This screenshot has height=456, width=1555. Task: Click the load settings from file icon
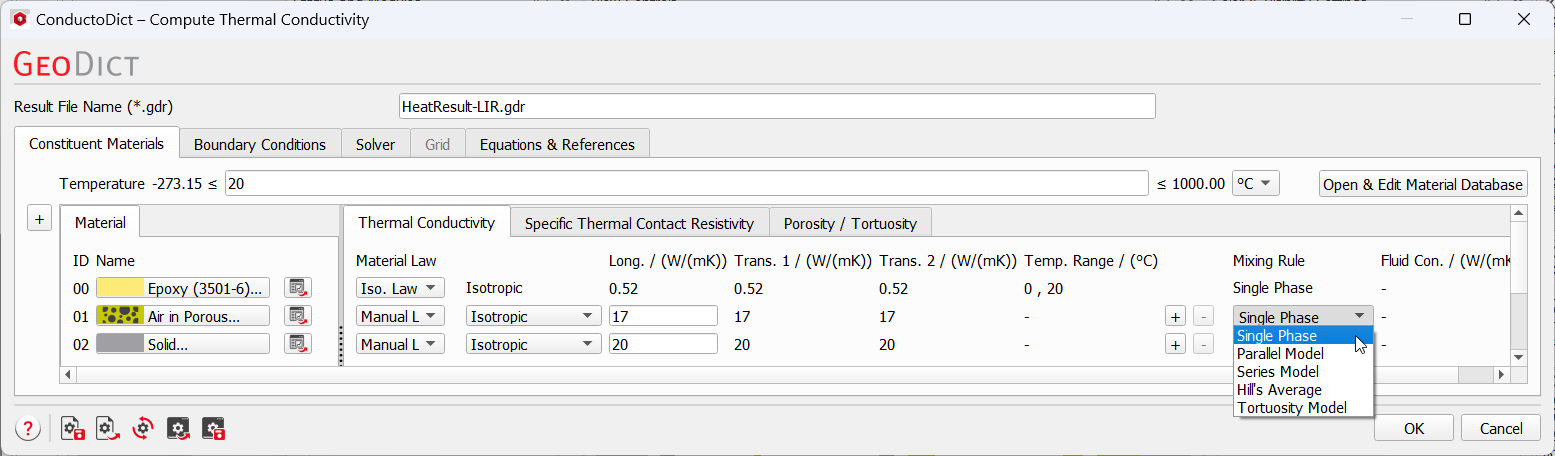click(107, 429)
